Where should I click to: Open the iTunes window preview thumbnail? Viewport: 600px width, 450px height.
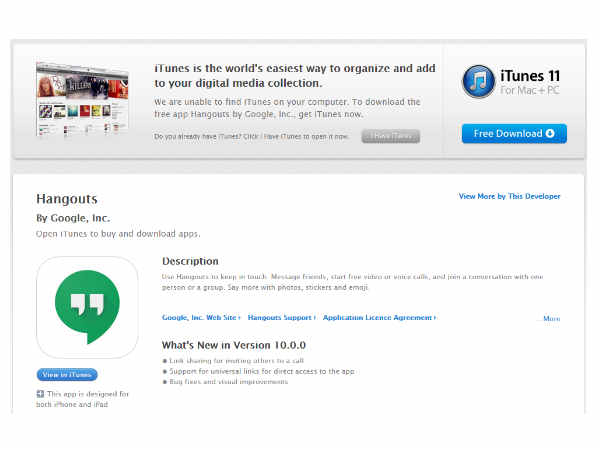tap(82, 99)
